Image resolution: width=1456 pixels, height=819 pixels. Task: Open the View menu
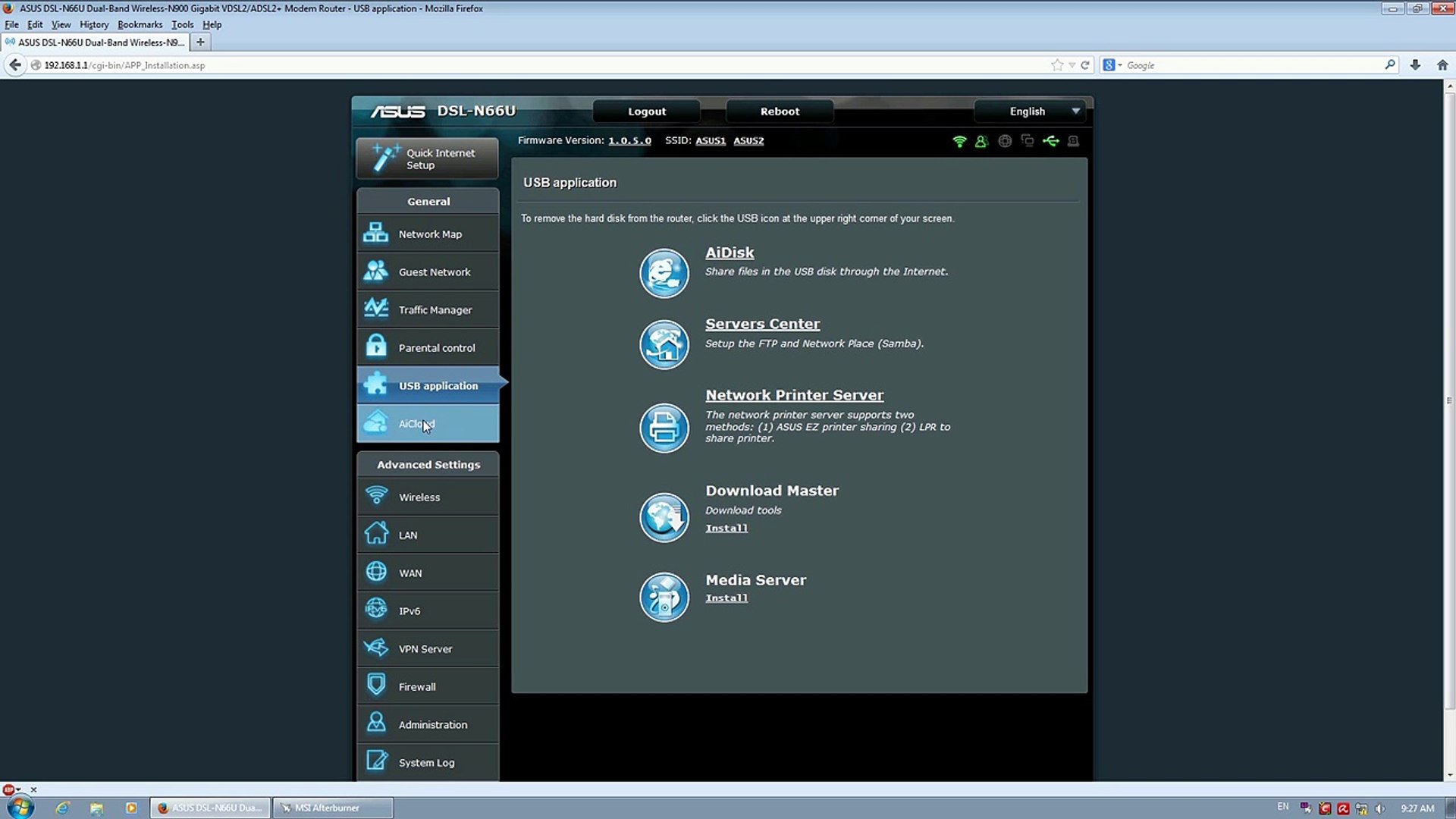point(61,24)
